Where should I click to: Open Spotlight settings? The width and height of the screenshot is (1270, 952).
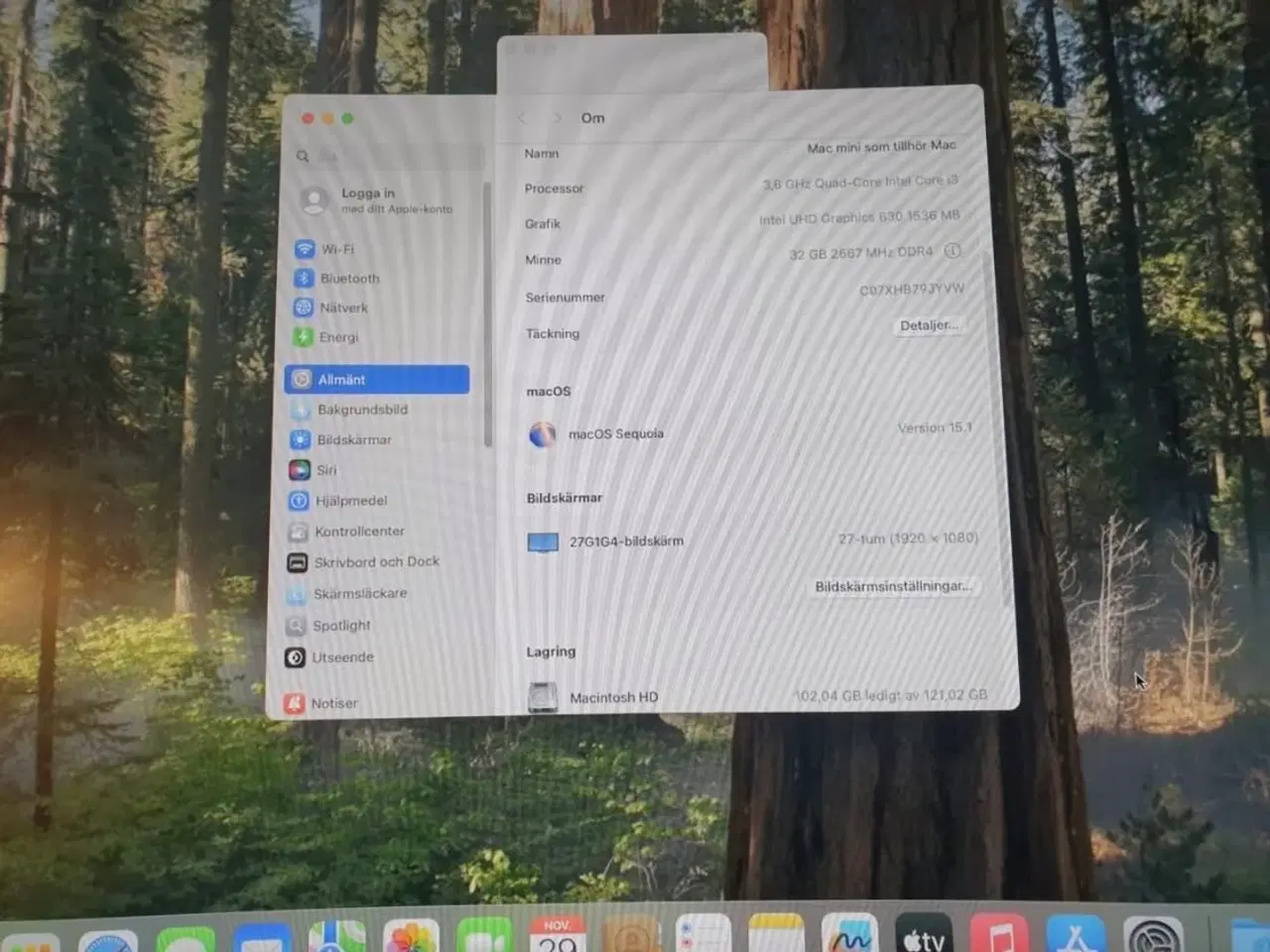342,626
